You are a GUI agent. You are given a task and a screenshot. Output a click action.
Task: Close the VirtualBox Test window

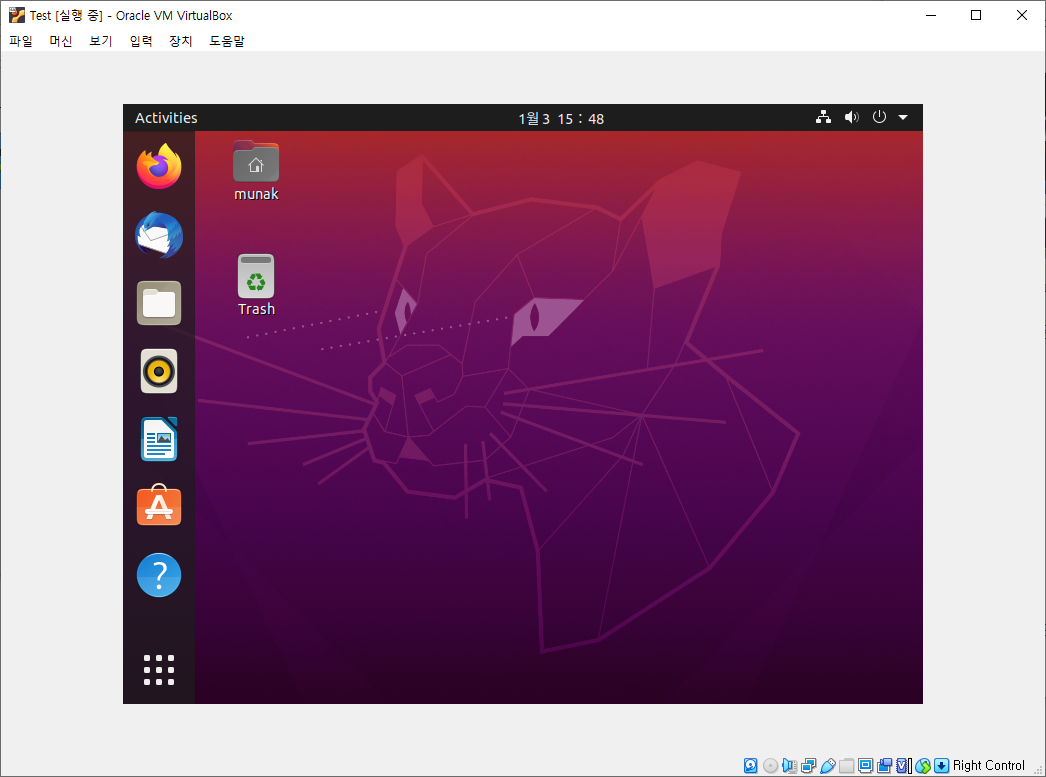[x=1021, y=15]
